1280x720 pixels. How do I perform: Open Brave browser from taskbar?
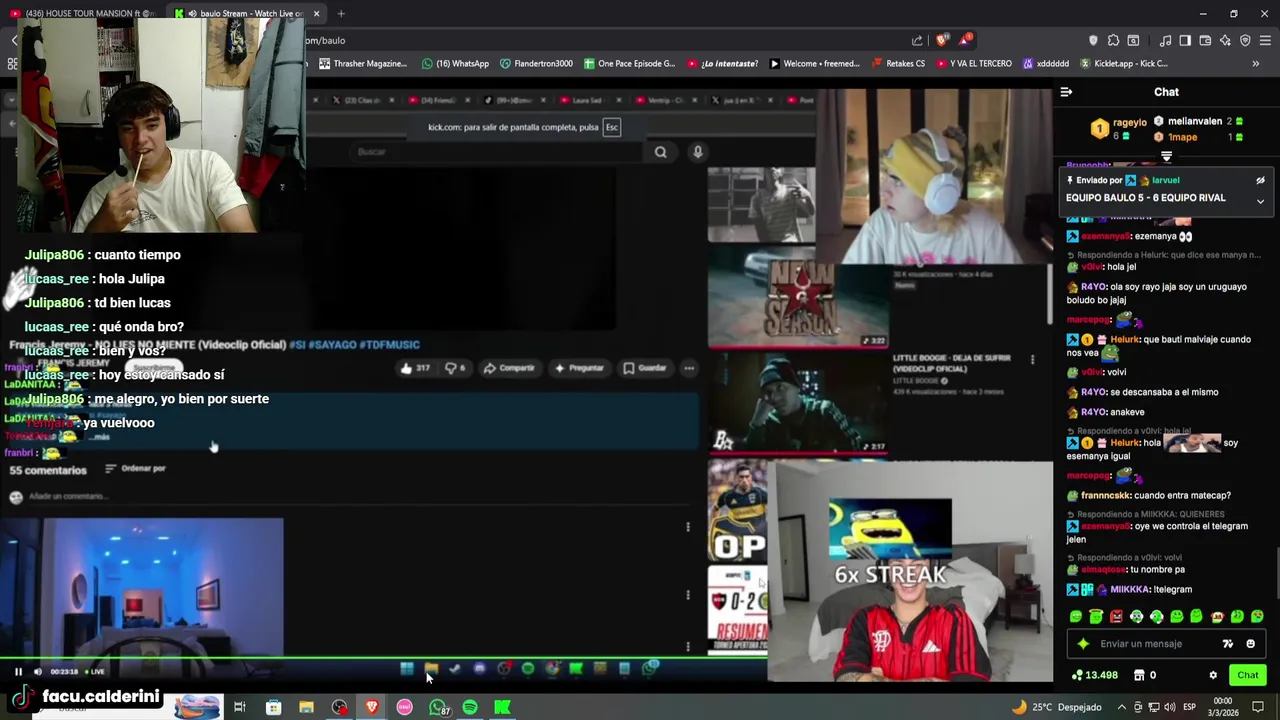[x=372, y=707]
